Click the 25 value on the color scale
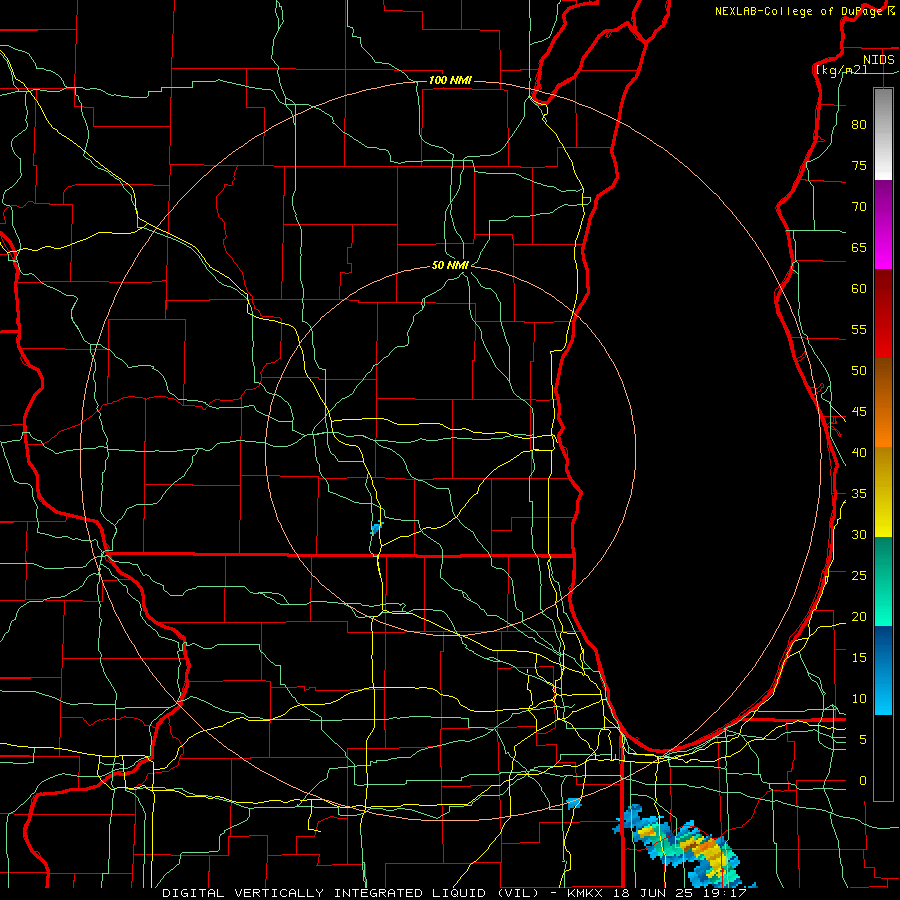900x900 pixels. pos(859,576)
